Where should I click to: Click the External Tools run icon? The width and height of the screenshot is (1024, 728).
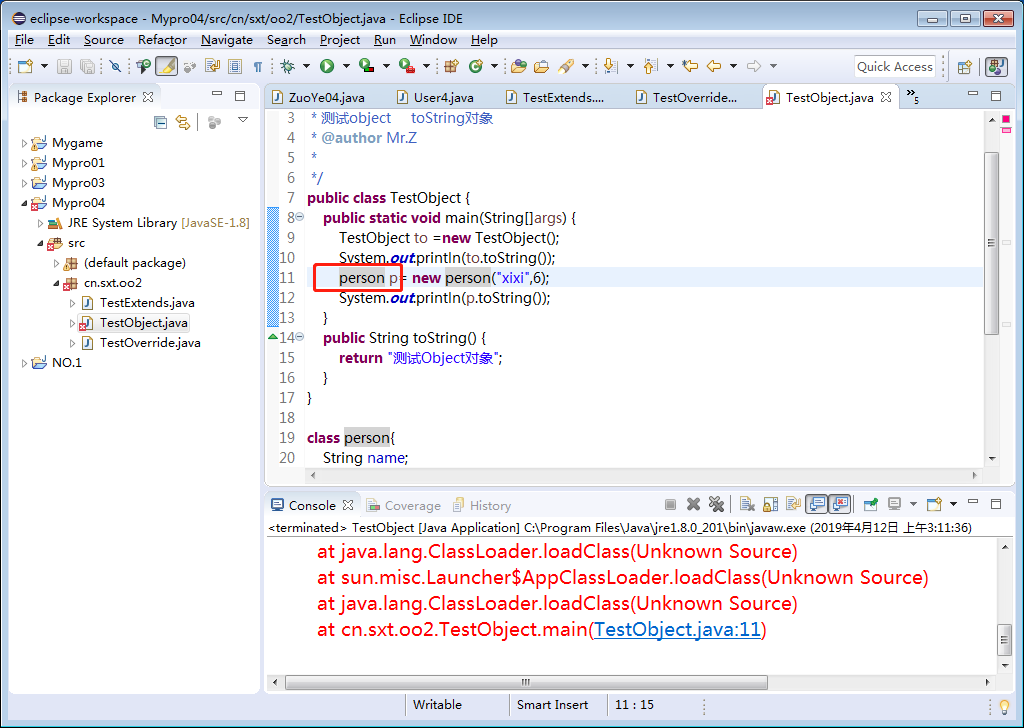click(x=407, y=66)
